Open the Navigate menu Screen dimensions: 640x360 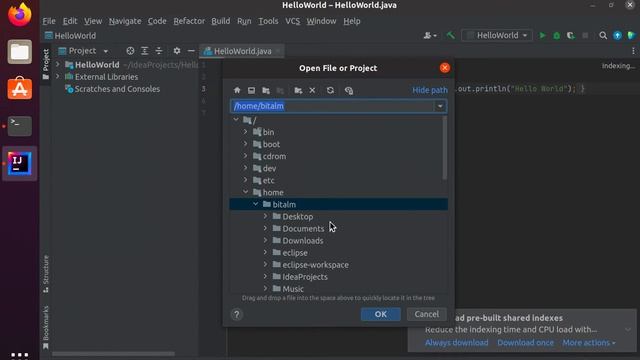(125, 21)
